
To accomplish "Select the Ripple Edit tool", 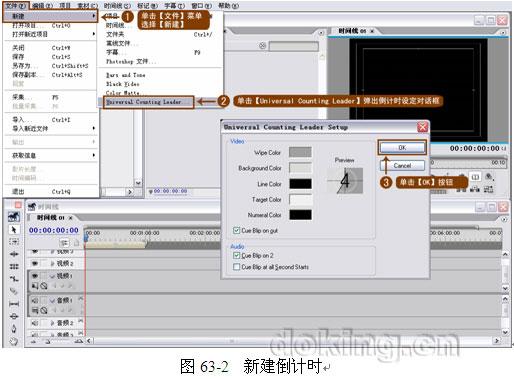I will [x=14, y=254].
